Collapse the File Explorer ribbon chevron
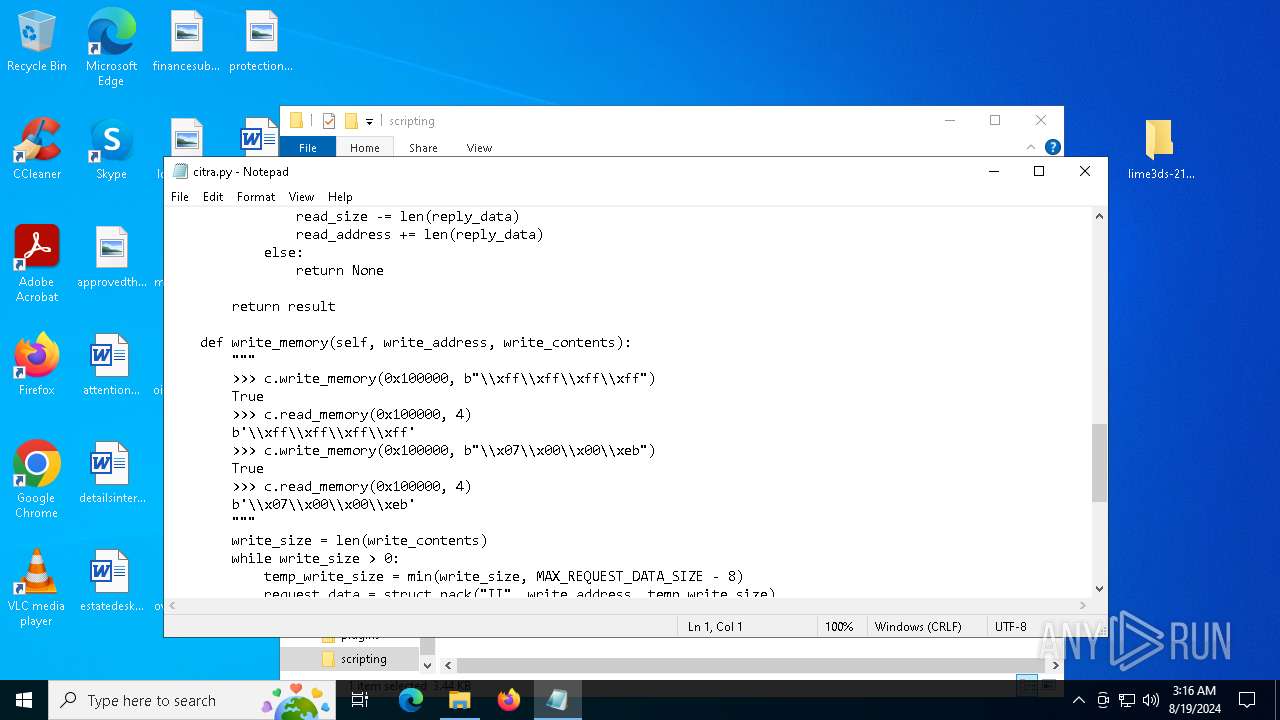Screen dimensions: 1280x720 pyautogui.click(x=1031, y=147)
